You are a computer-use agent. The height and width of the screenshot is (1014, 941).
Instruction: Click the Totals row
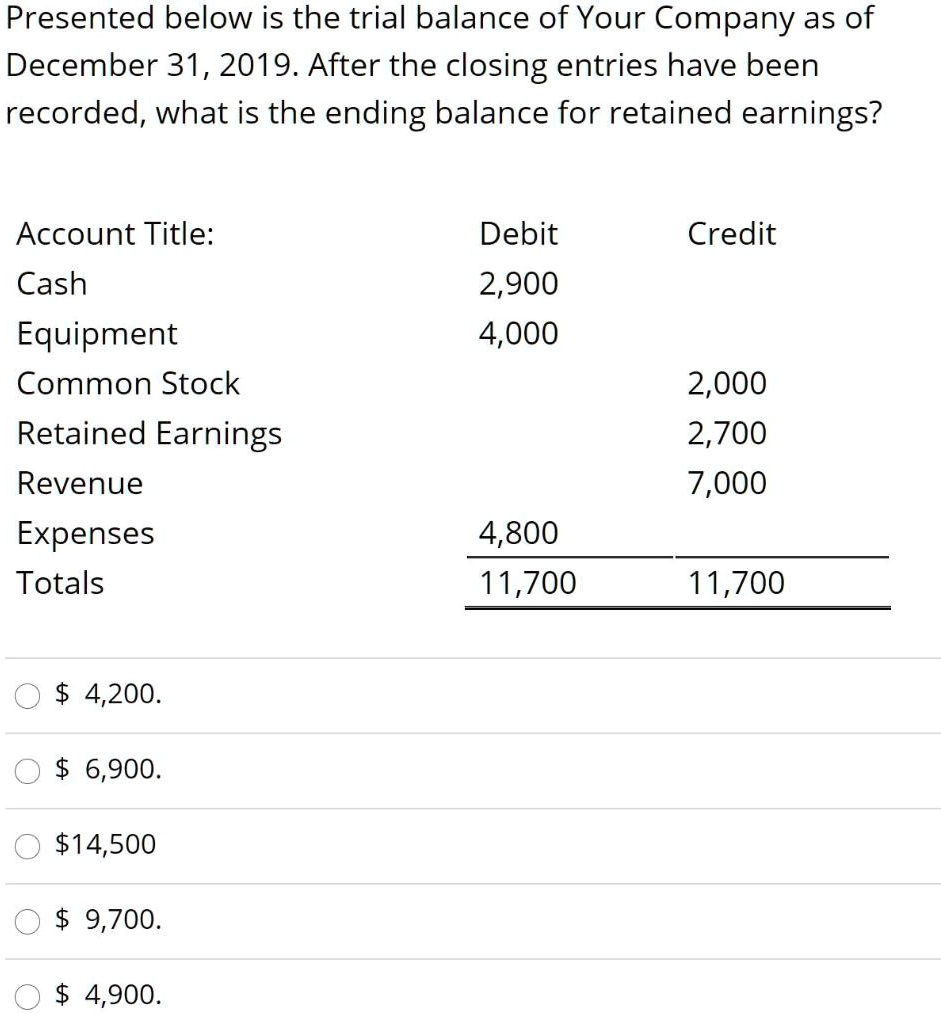(x=59, y=584)
